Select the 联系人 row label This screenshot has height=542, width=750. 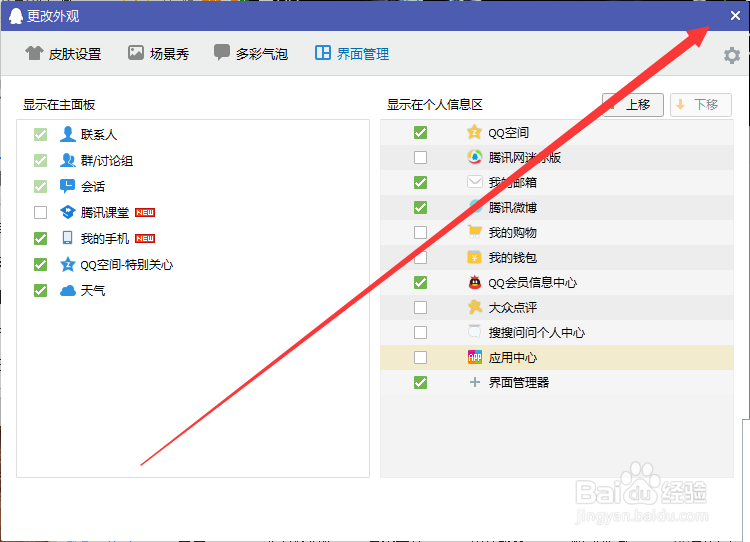pyautogui.click(x=99, y=135)
